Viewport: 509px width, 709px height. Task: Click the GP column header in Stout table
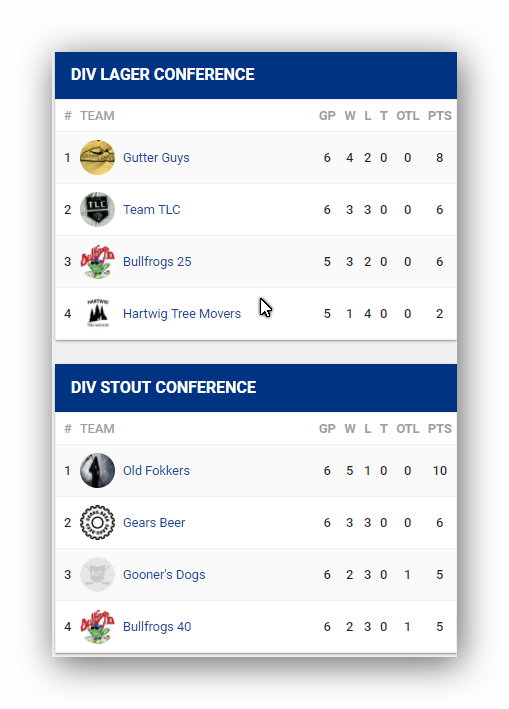(327, 429)
